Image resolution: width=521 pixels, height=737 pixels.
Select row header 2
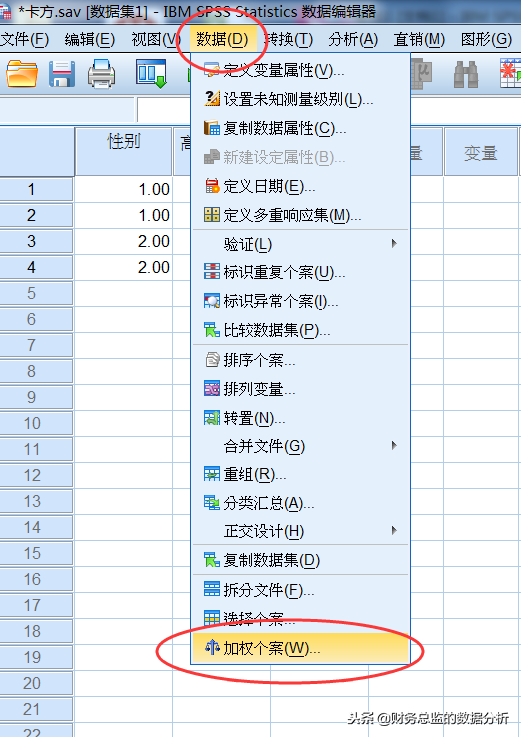pyautogui.click(x=37, y=215)
